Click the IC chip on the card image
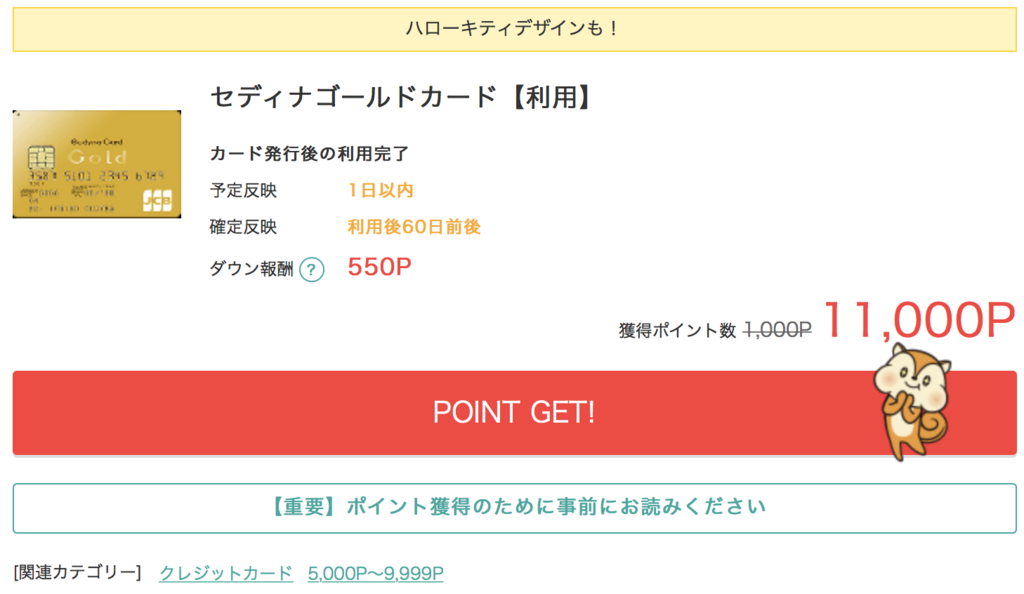 click(x=42, y=159)
